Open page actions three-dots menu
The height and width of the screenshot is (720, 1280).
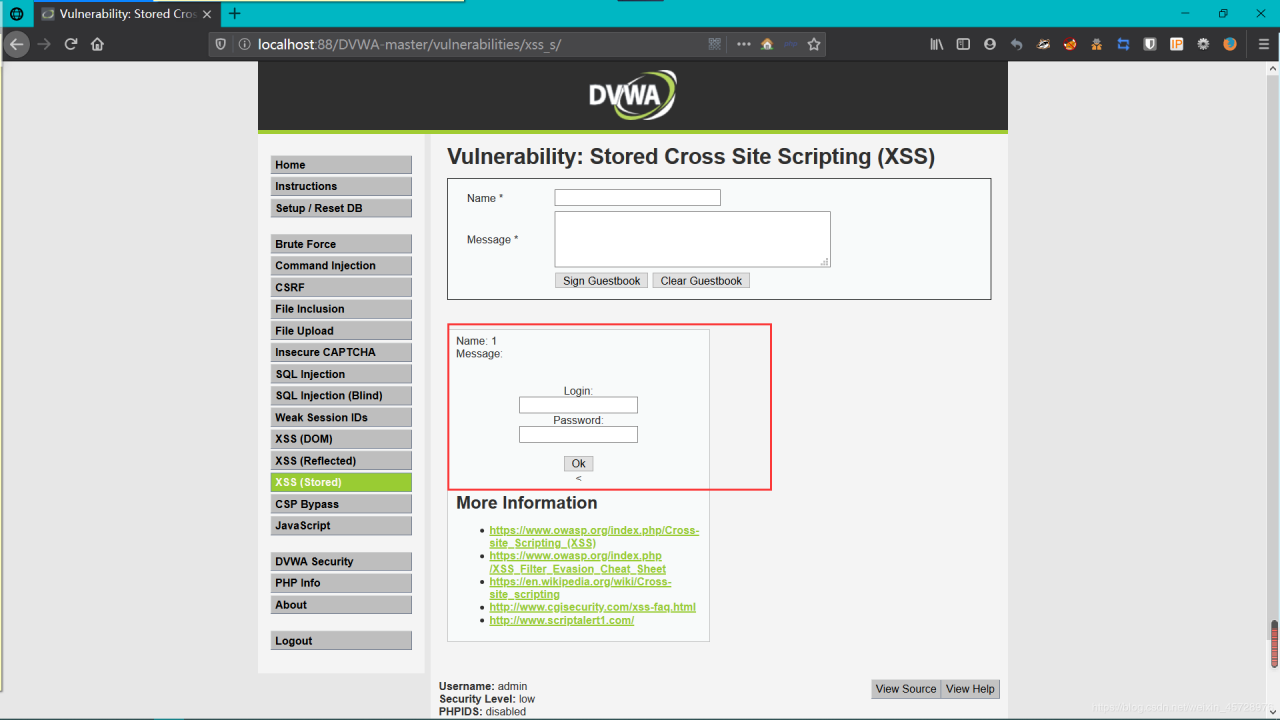click(743, 44)
